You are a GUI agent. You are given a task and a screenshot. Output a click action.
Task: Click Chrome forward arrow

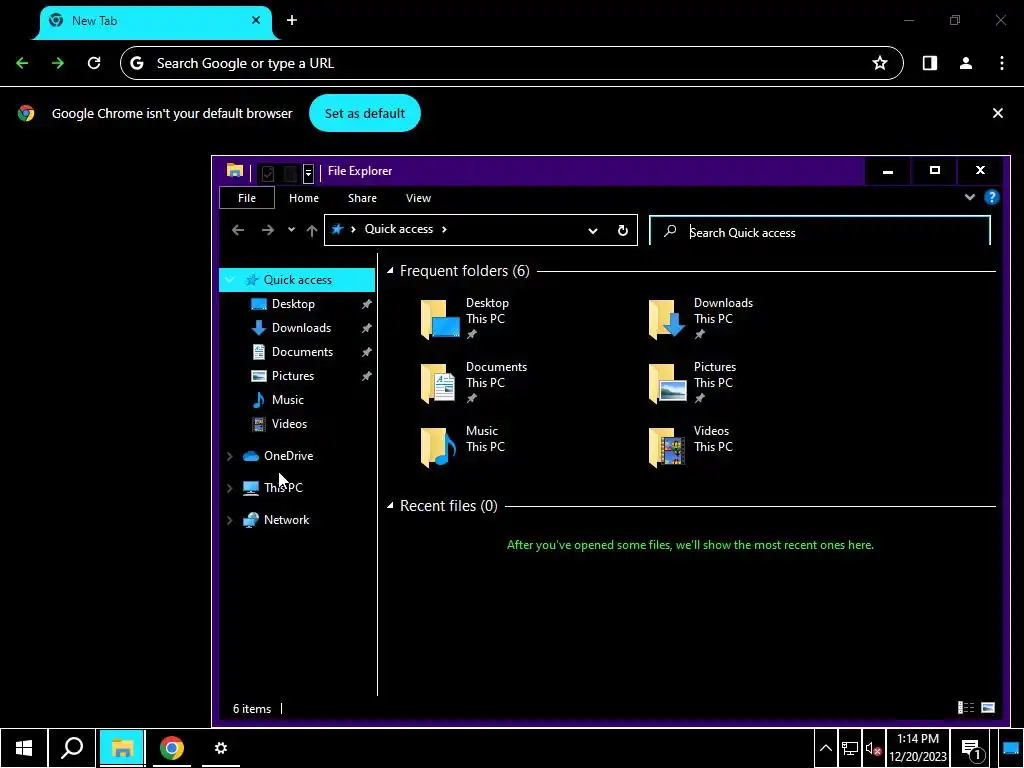pos(58,63)
